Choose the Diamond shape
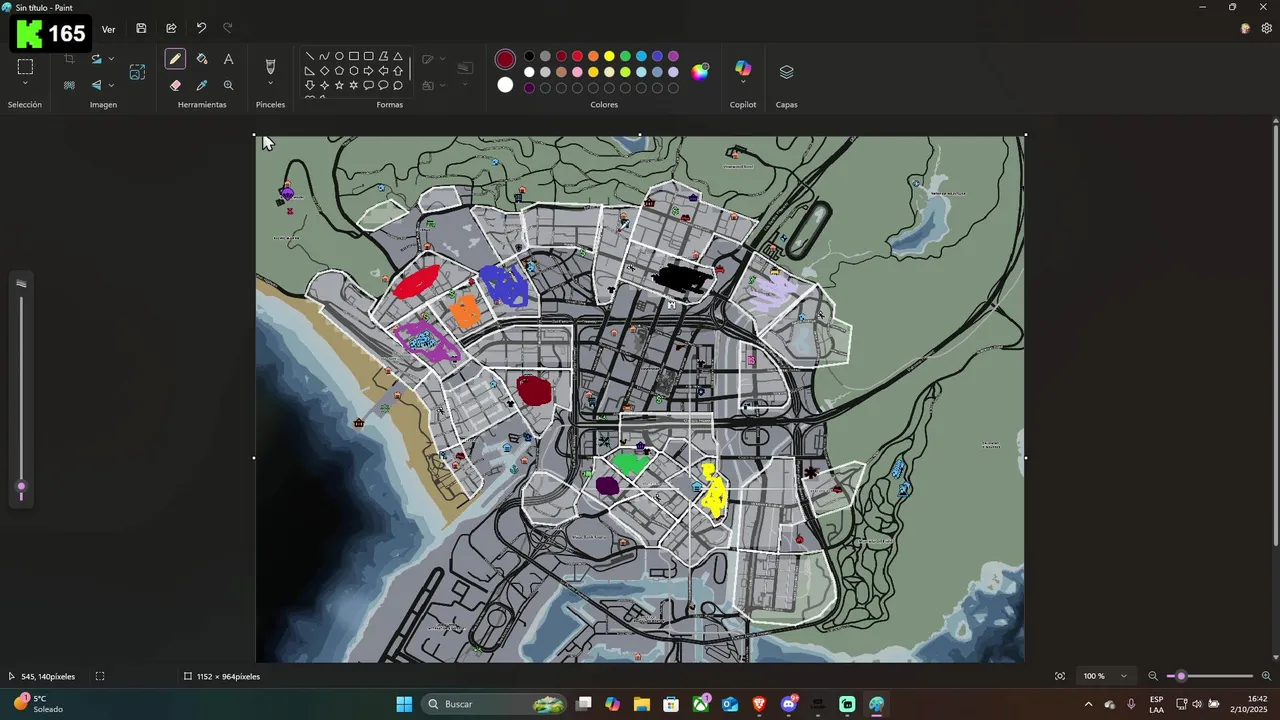This screenshot has height=720, width=1280. tap(324, 71)
